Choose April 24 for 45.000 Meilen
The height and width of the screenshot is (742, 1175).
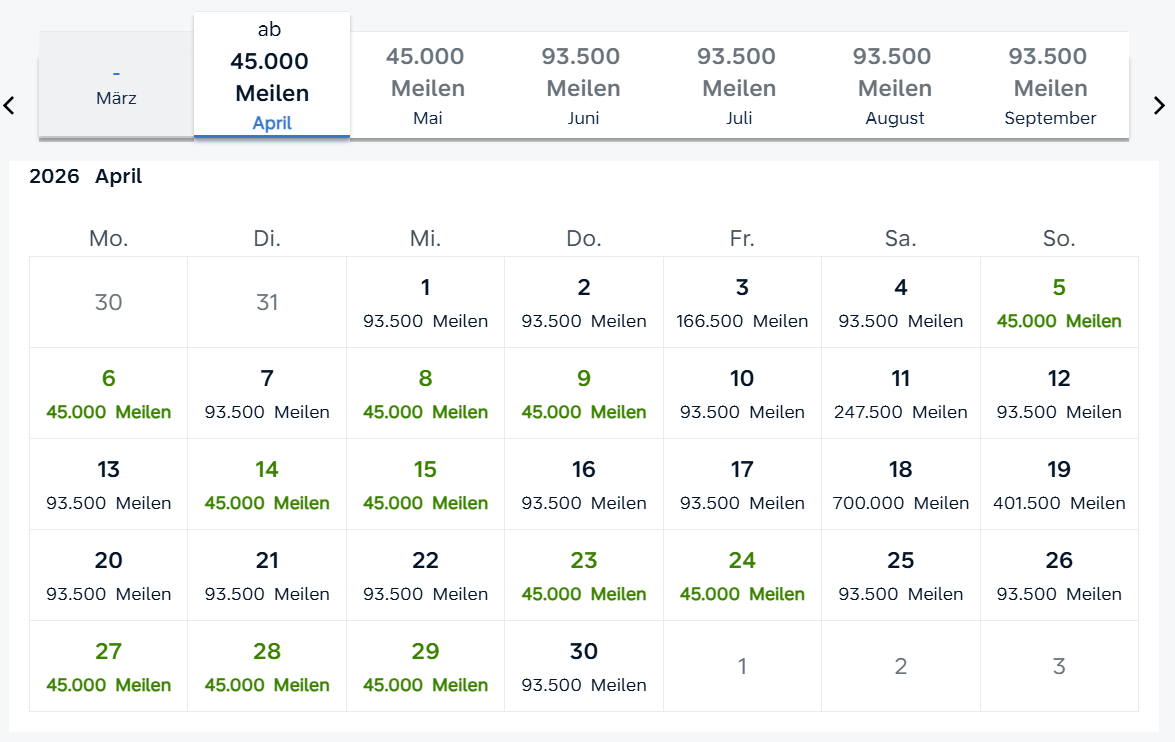(x=742, y=575)
